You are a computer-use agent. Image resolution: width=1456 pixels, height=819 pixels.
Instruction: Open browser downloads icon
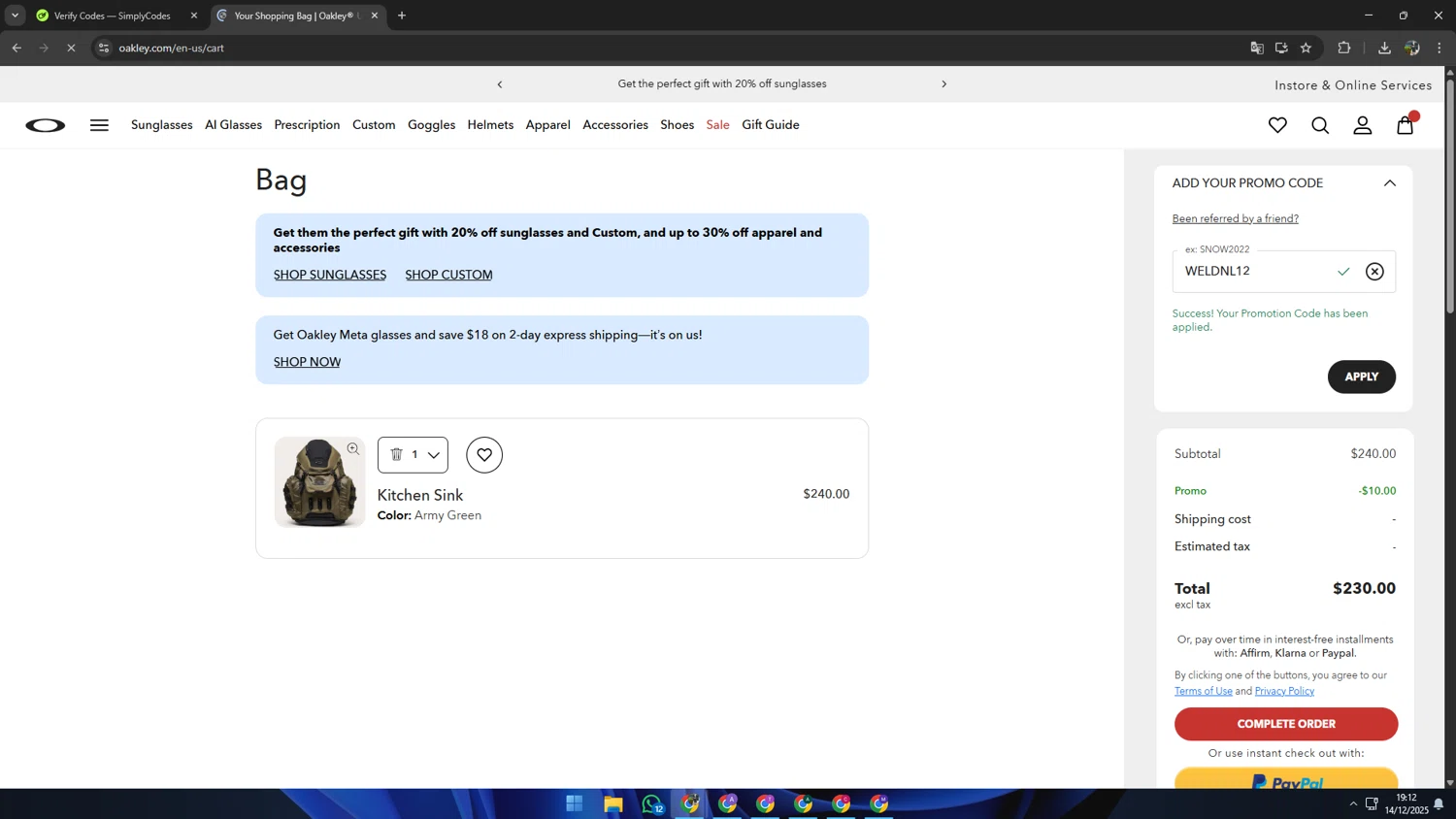1384,48
